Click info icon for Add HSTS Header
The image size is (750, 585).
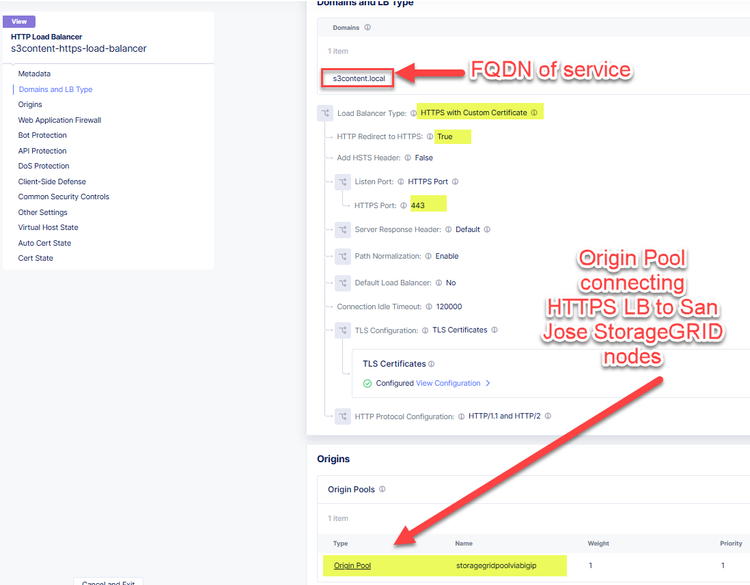point(408,158)
